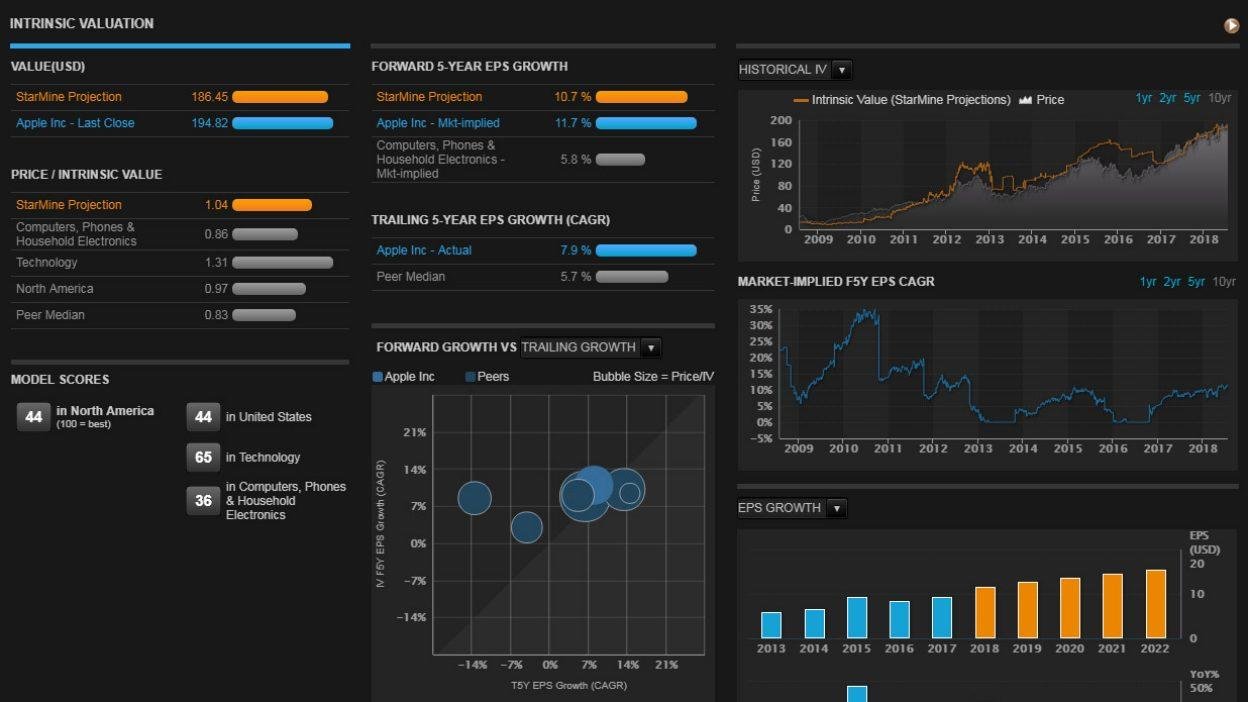Open the HISTORICAL IV dropdown
Image resolution: width=1248 pixels, height=702 pixels.
pyautogui.click(x=795, y=70)
